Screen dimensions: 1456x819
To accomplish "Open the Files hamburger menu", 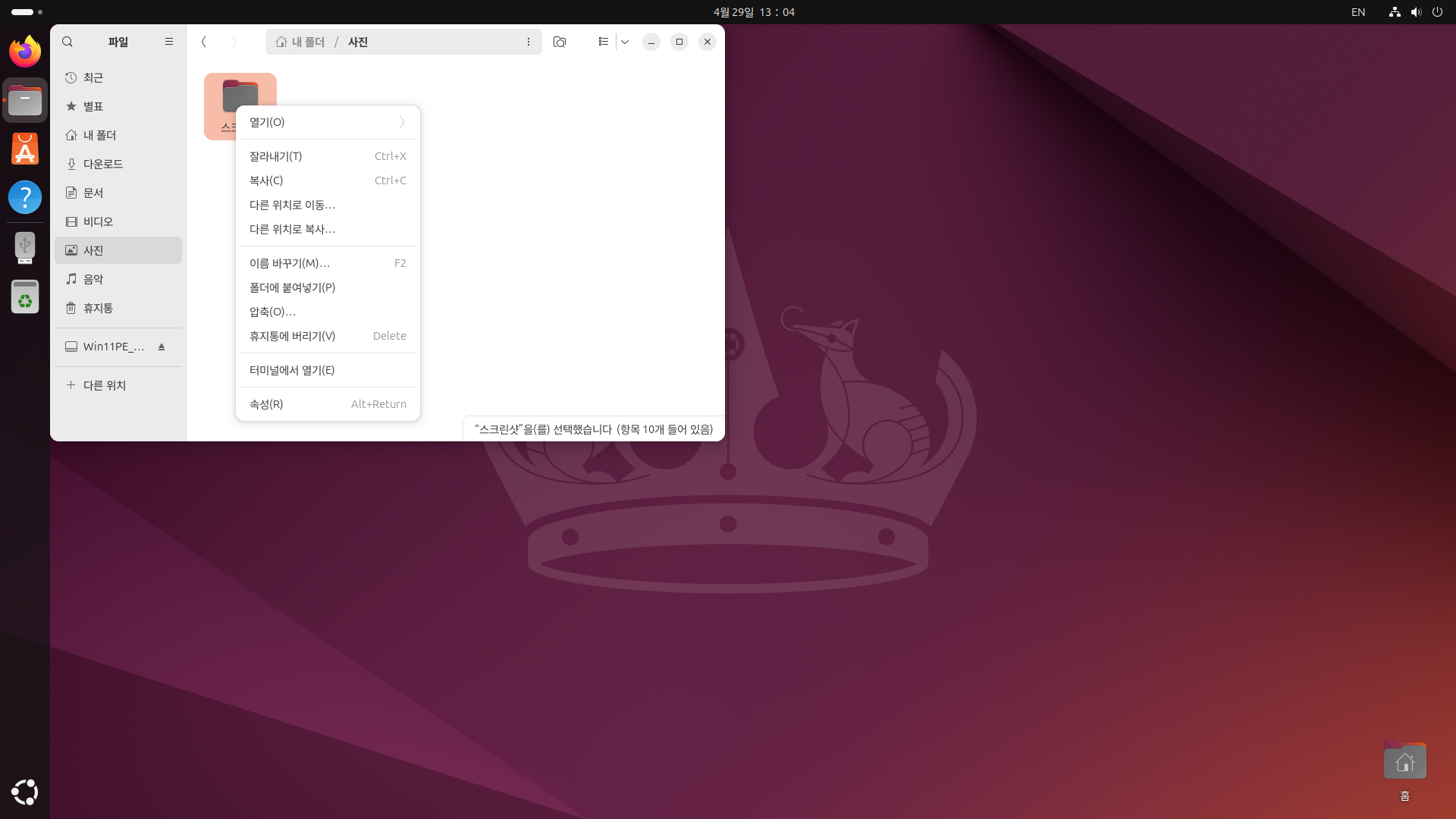I will [x=169, y=42].
